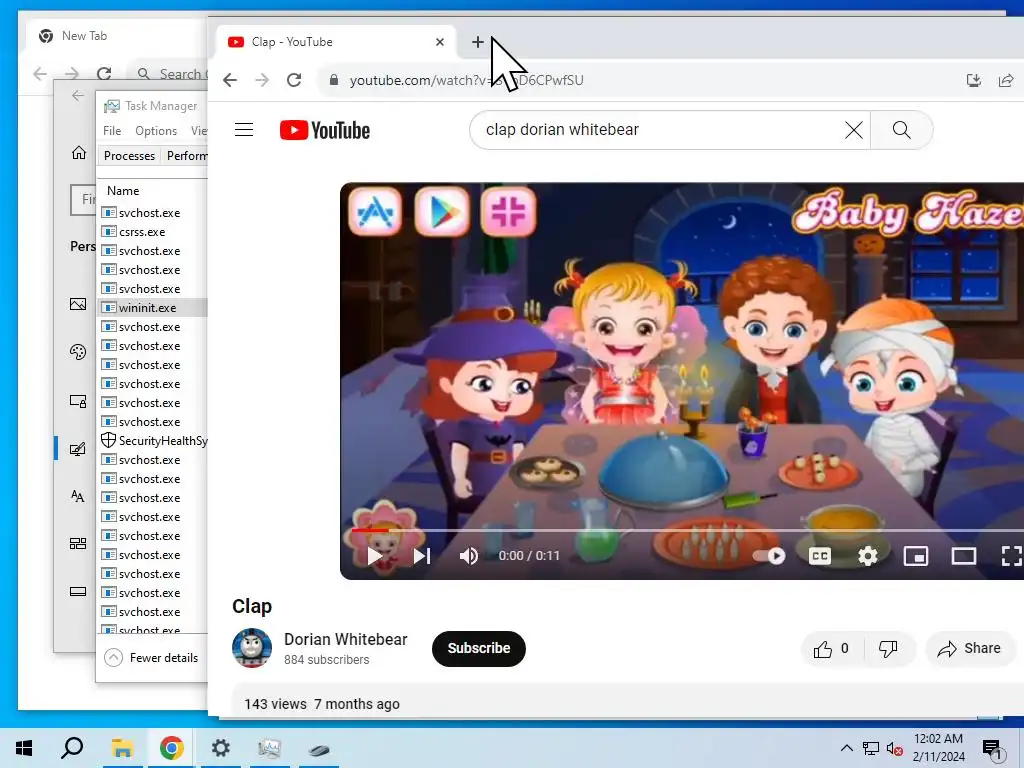Skip to the next video
The image size is (1024, 768).
(x=422, y=556)
